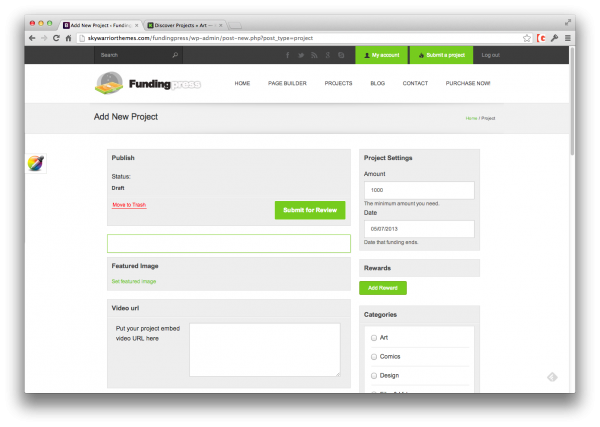Switch to Add New Project tab

(x=100, y=25)
